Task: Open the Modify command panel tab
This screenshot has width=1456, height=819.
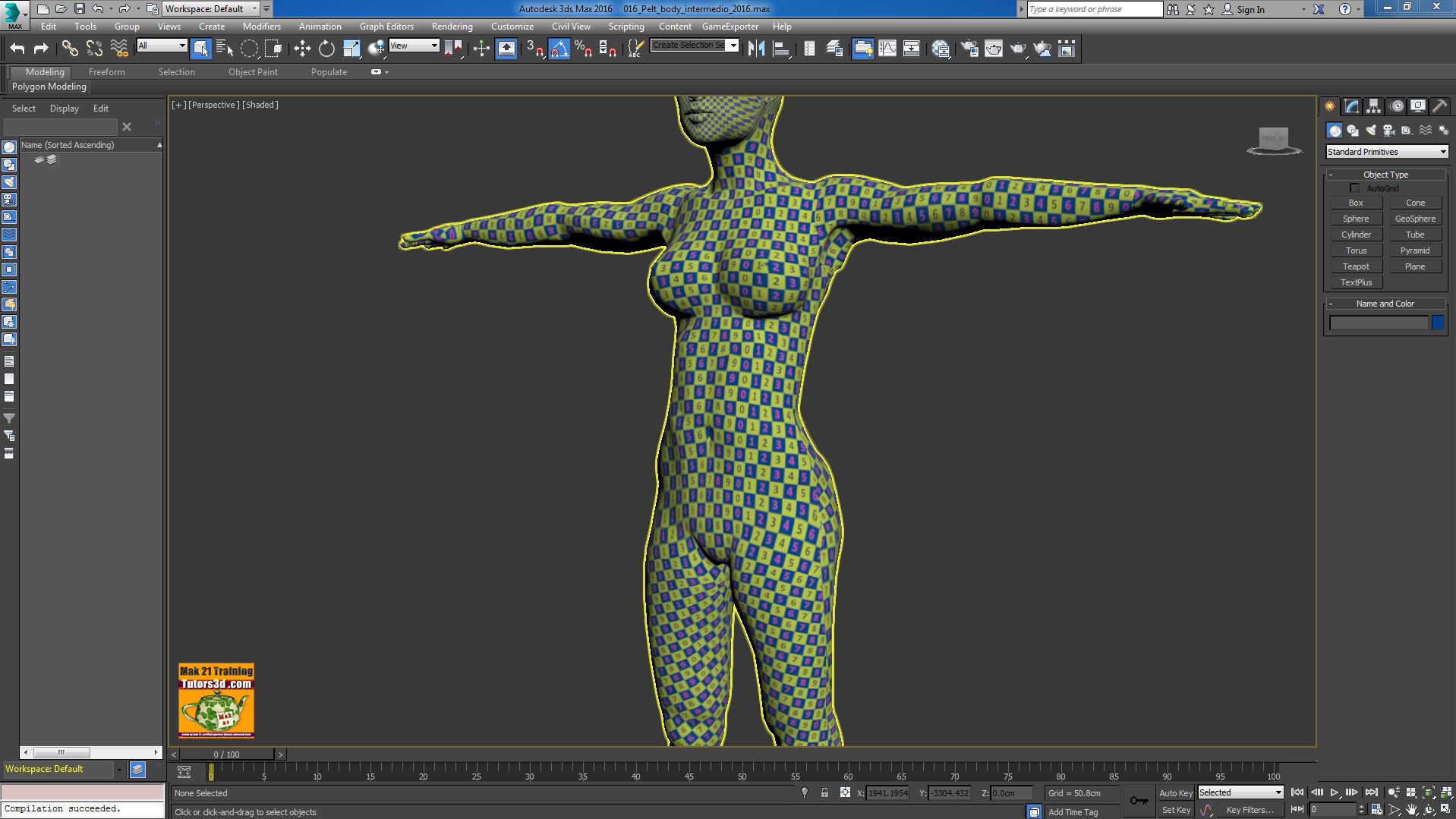Action: tap(1351, 106)
